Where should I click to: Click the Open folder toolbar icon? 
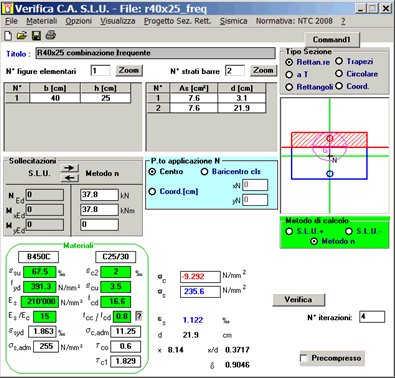[22, 35]
